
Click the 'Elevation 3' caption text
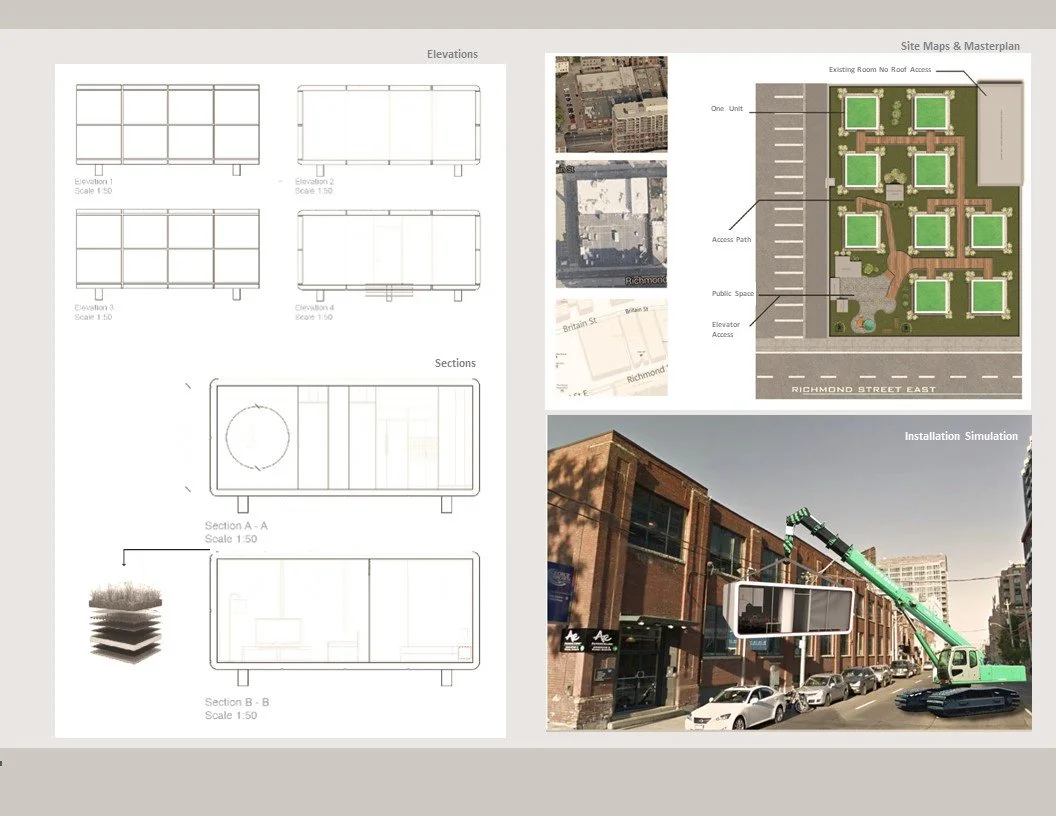94,308
